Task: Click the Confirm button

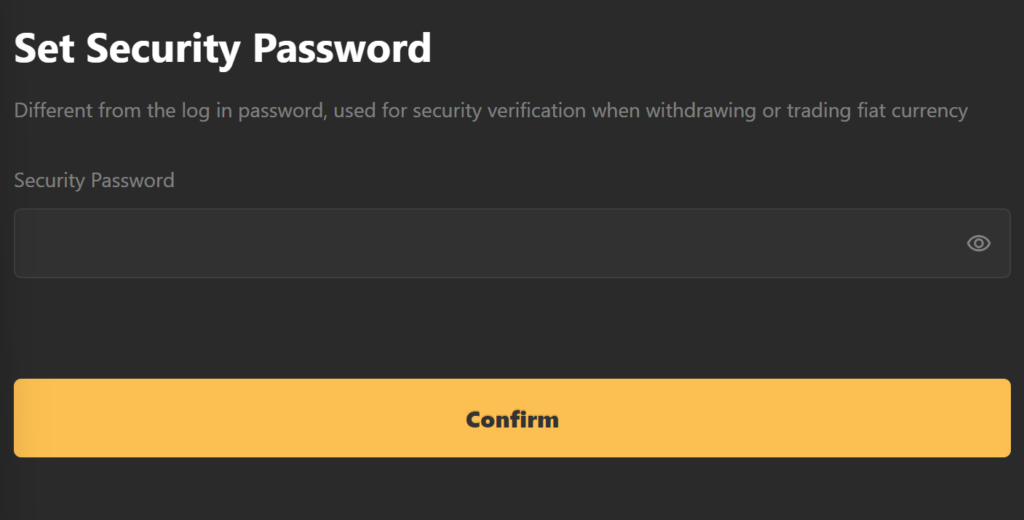Action: [512, 418]
